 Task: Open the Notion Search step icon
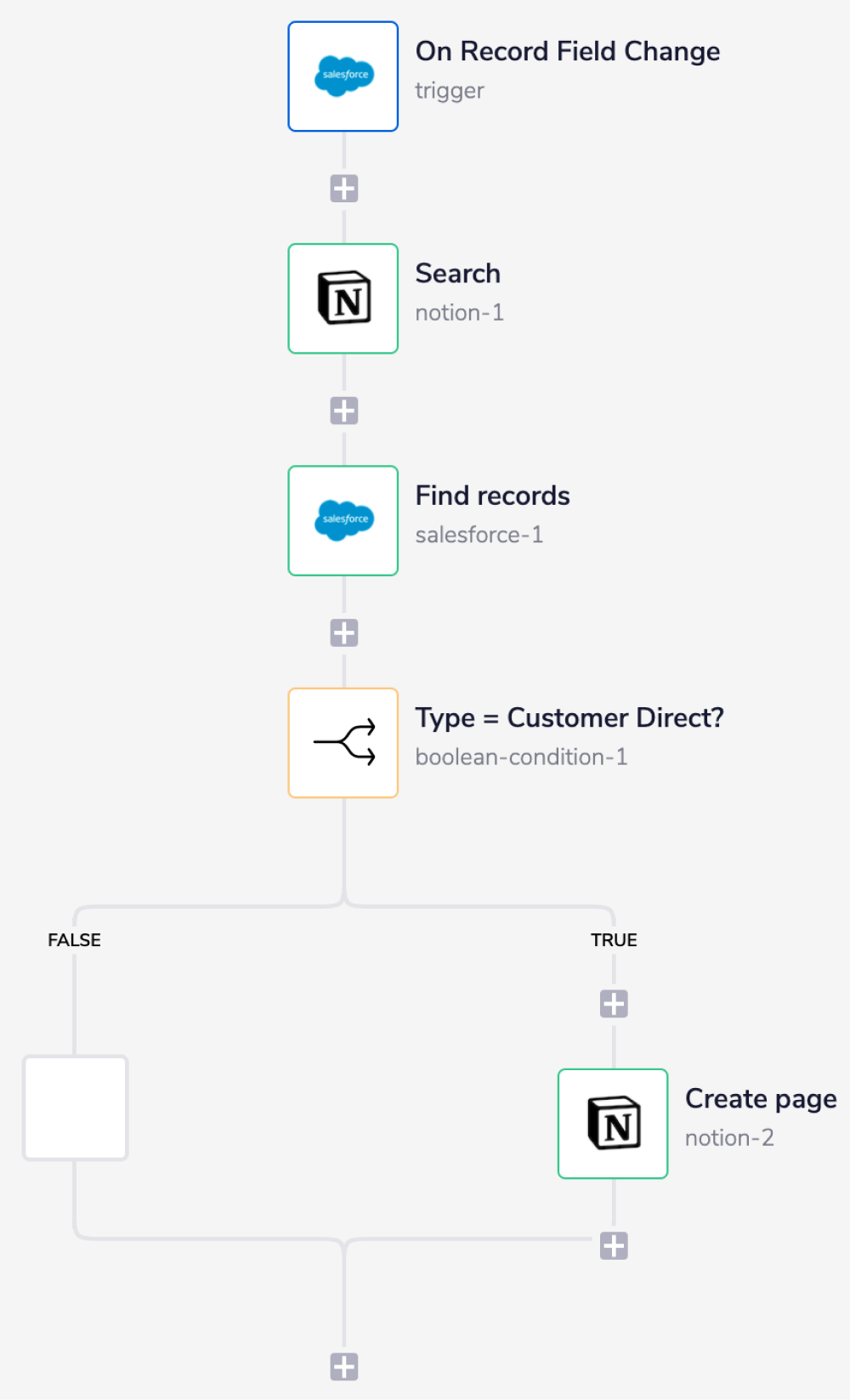click(x=343, y=298)
